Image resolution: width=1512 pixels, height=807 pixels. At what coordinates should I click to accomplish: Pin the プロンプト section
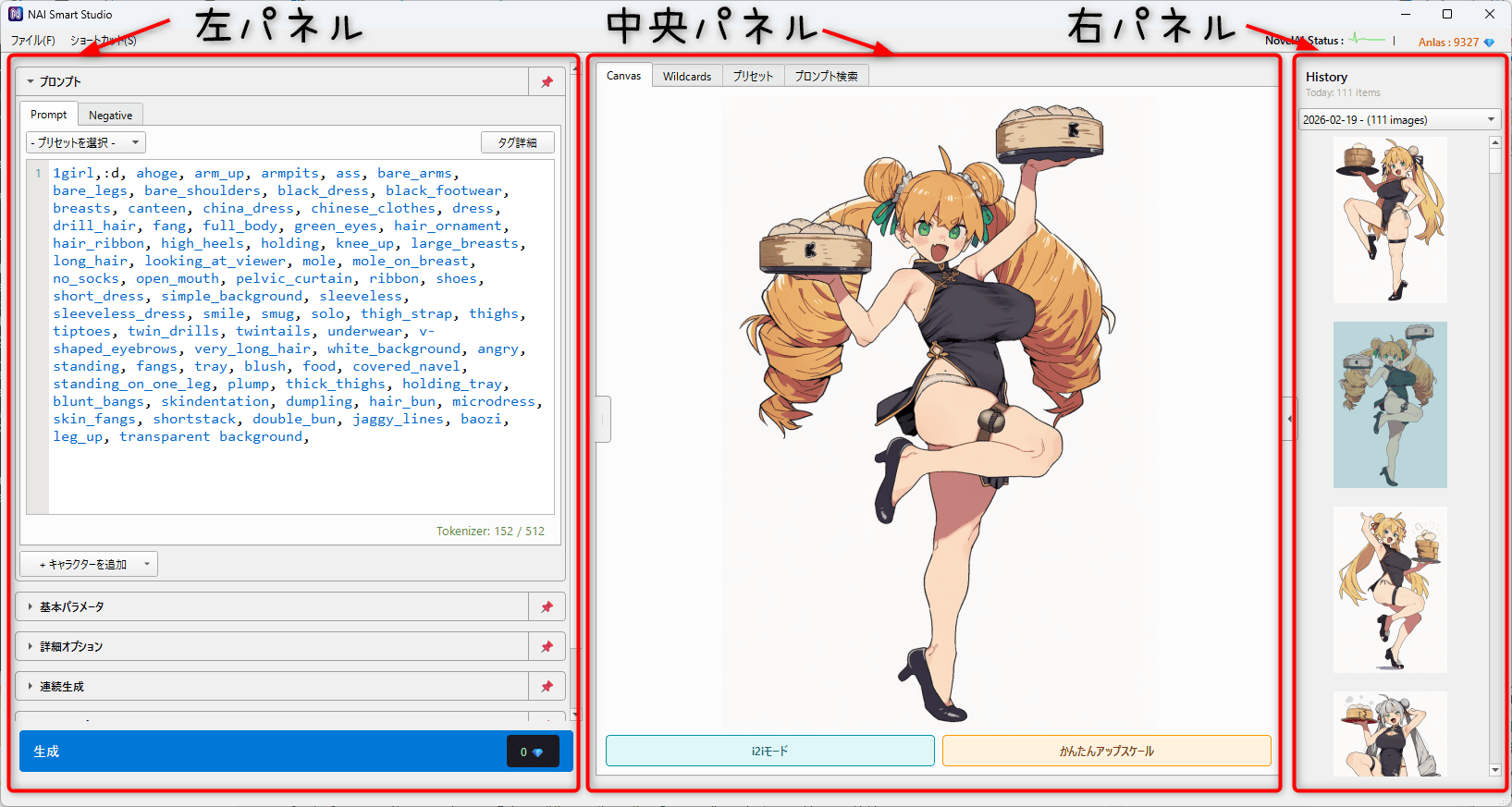pyautogui.click(x=547, y=81)
